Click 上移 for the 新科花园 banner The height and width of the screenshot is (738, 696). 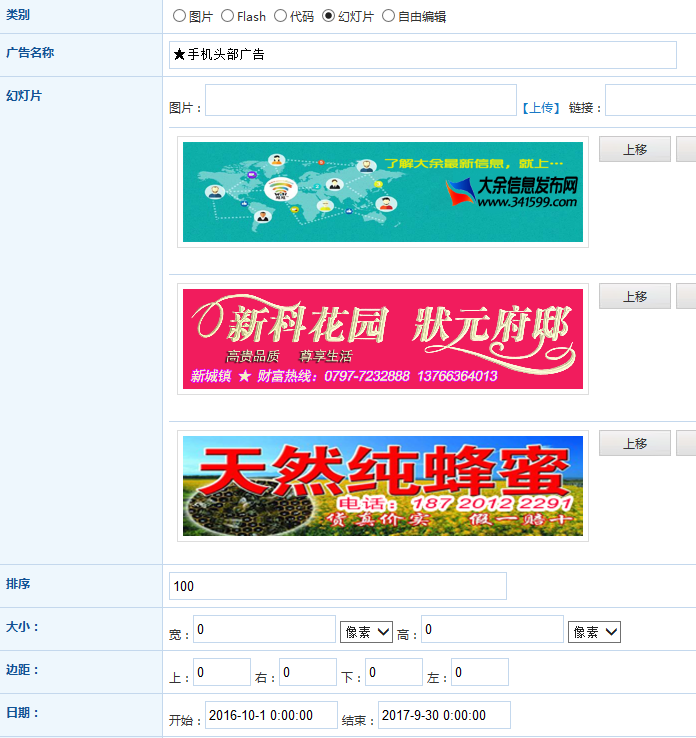click(634, 296)
